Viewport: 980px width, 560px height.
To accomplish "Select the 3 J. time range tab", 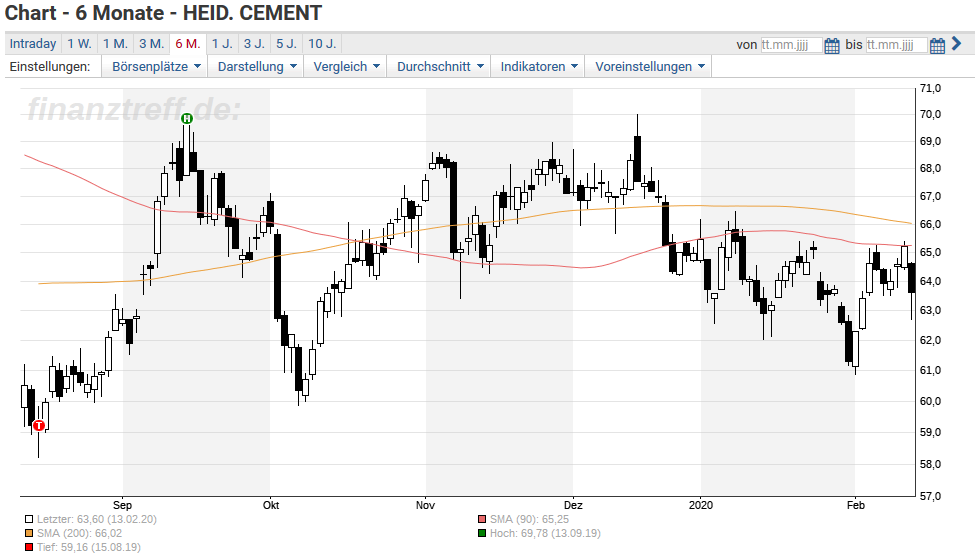I will [254, 44].
